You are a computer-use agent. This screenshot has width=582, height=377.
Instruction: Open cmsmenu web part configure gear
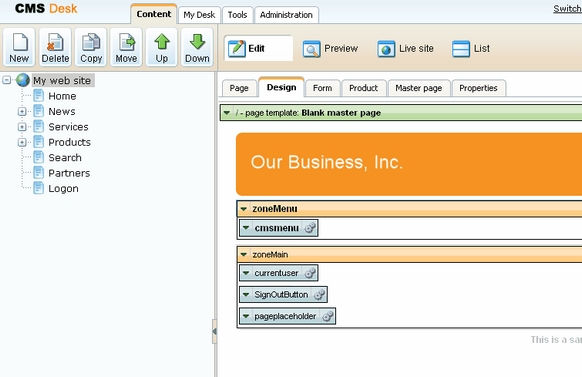(310, 228)
